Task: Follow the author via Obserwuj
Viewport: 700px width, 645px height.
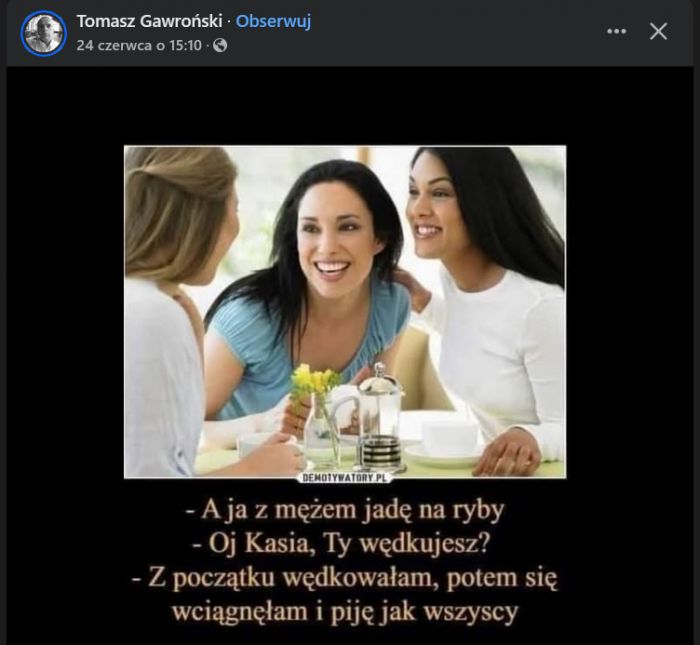Action: point(273,21)
